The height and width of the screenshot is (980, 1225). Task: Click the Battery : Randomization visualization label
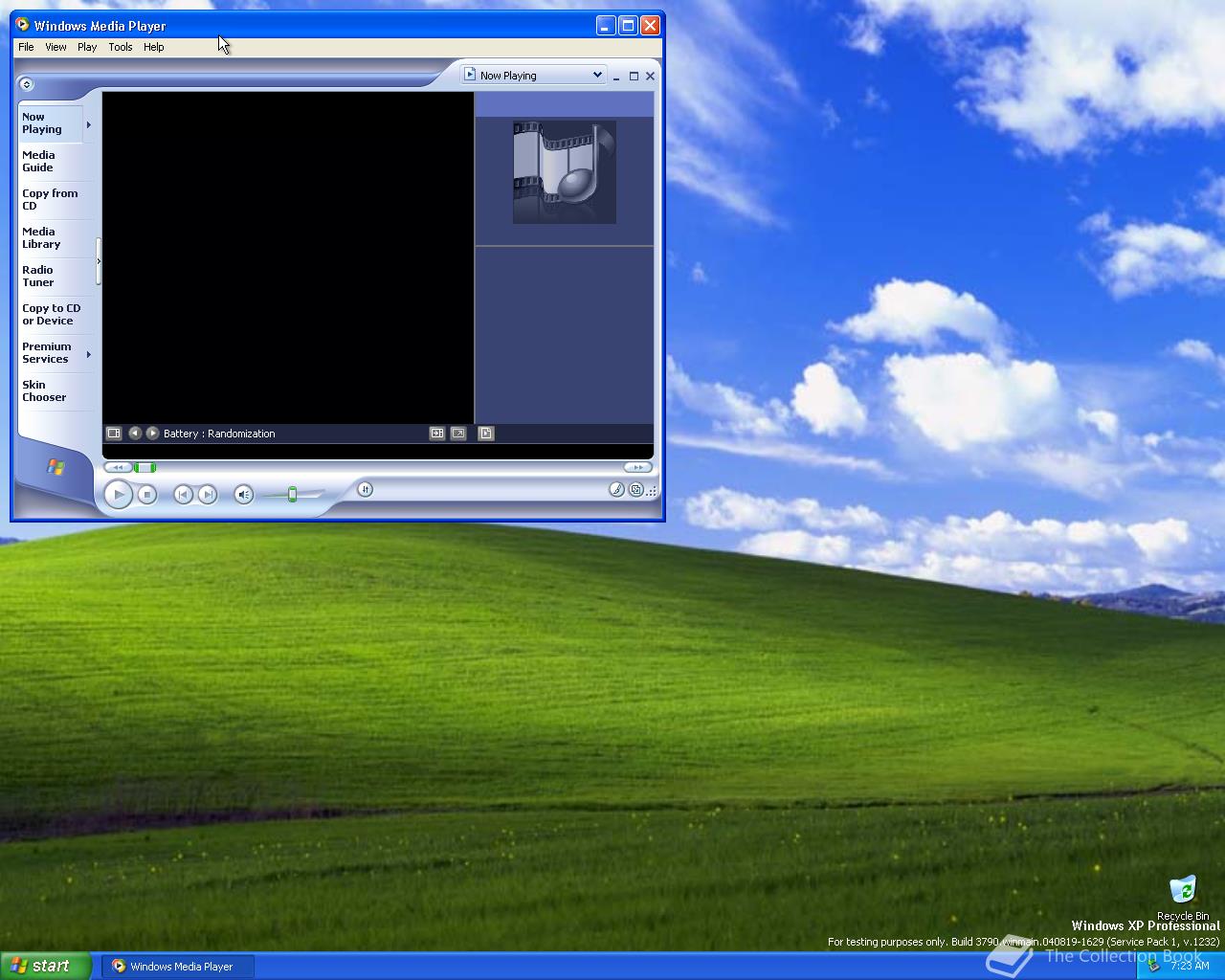coord(219,434)
